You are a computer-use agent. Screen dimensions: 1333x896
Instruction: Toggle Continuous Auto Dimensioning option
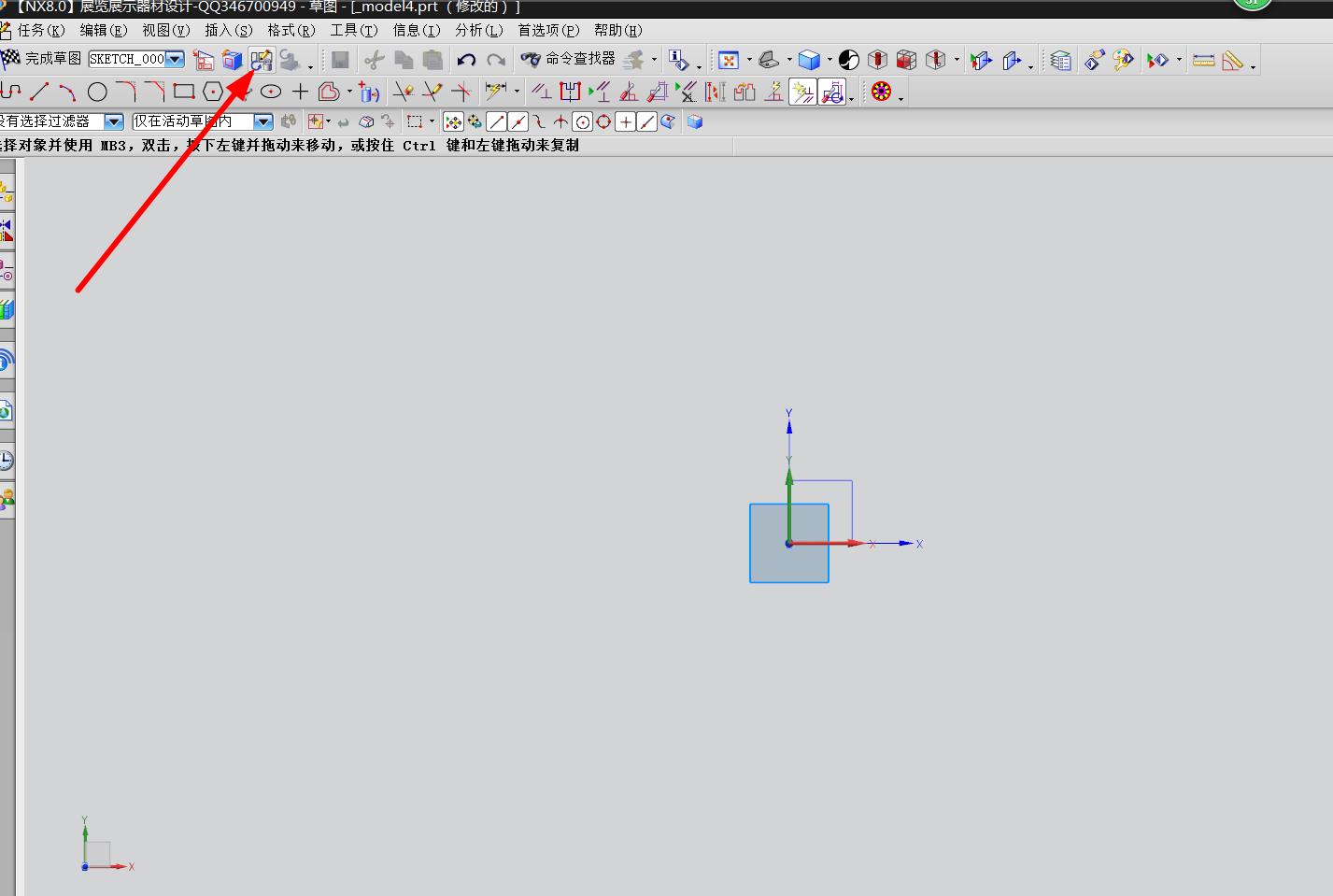click(831, 92)
